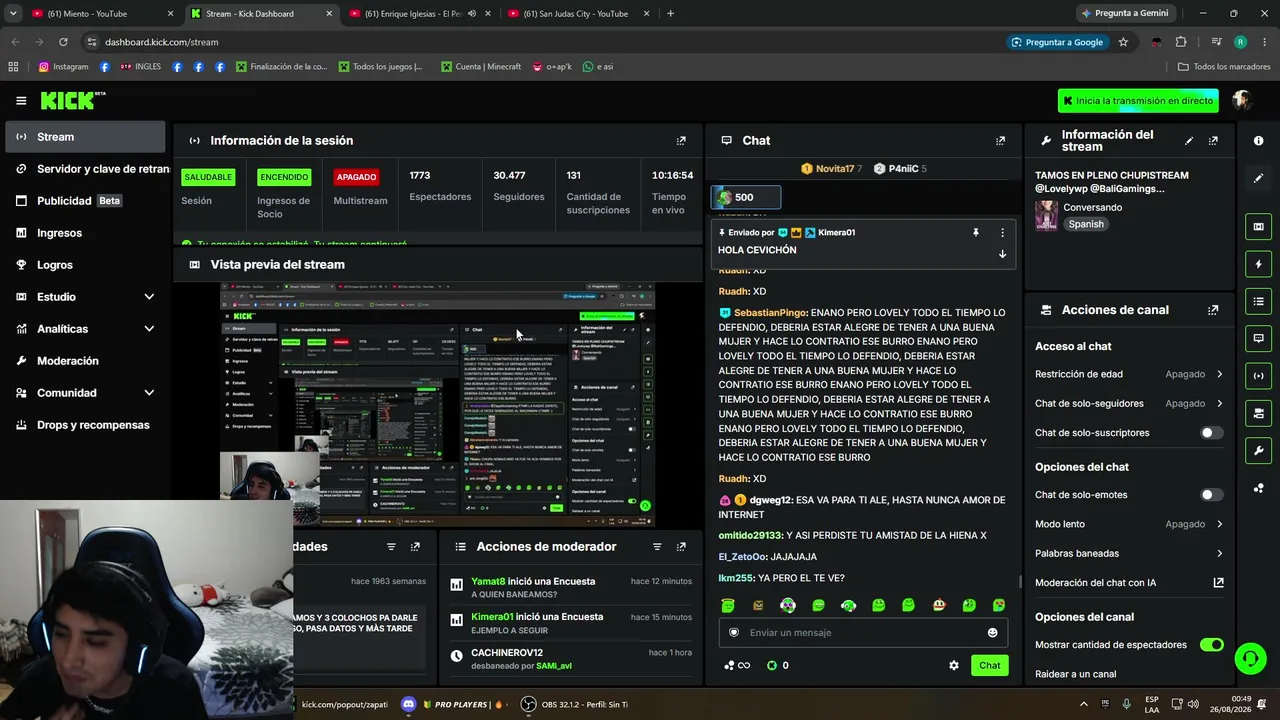Unpin the HOLA CEVICHÓN pinned message
Screen dimensions: 1280x720
click(x=976, y=233)
